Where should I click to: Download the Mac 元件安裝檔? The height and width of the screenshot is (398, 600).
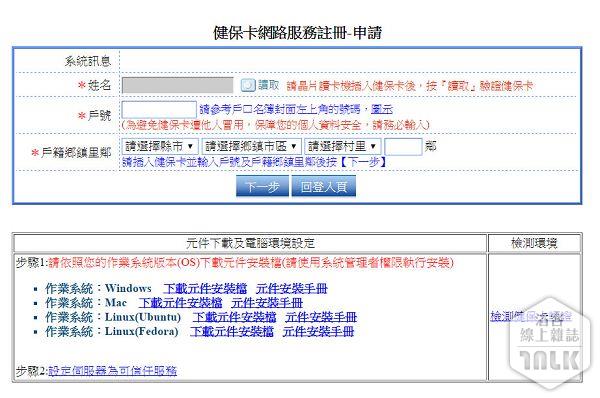[x=180, y=303]
